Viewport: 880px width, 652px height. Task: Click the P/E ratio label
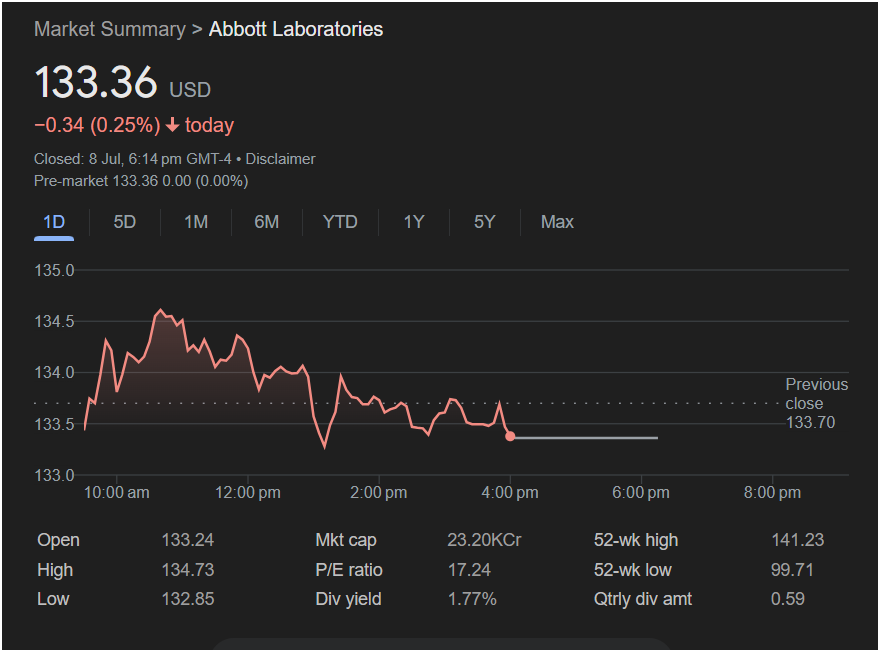click(x=349, y=570)
